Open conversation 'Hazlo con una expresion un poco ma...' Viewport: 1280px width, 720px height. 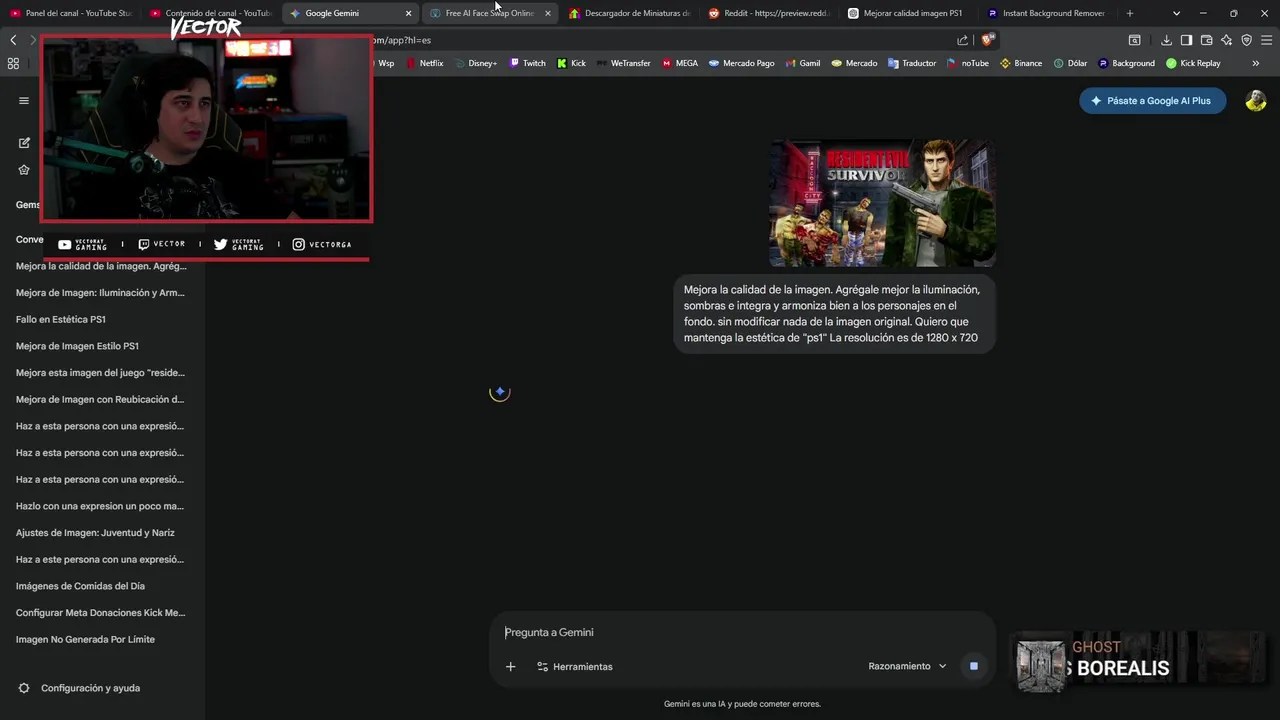pyautogui.click(x=100, y=506)
